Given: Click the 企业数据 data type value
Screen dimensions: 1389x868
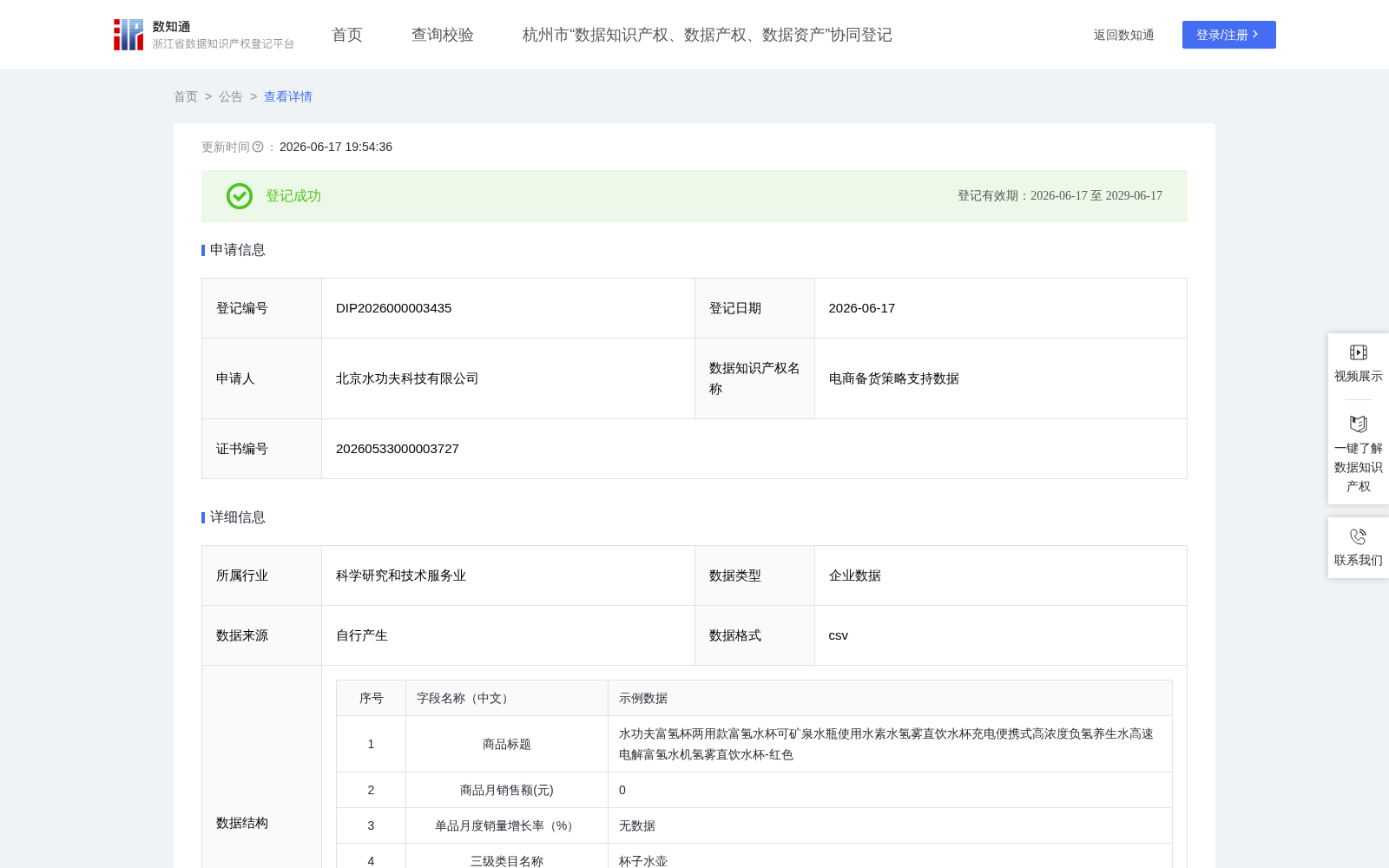Looking at the screenshot, I should [x=855, y=575].
